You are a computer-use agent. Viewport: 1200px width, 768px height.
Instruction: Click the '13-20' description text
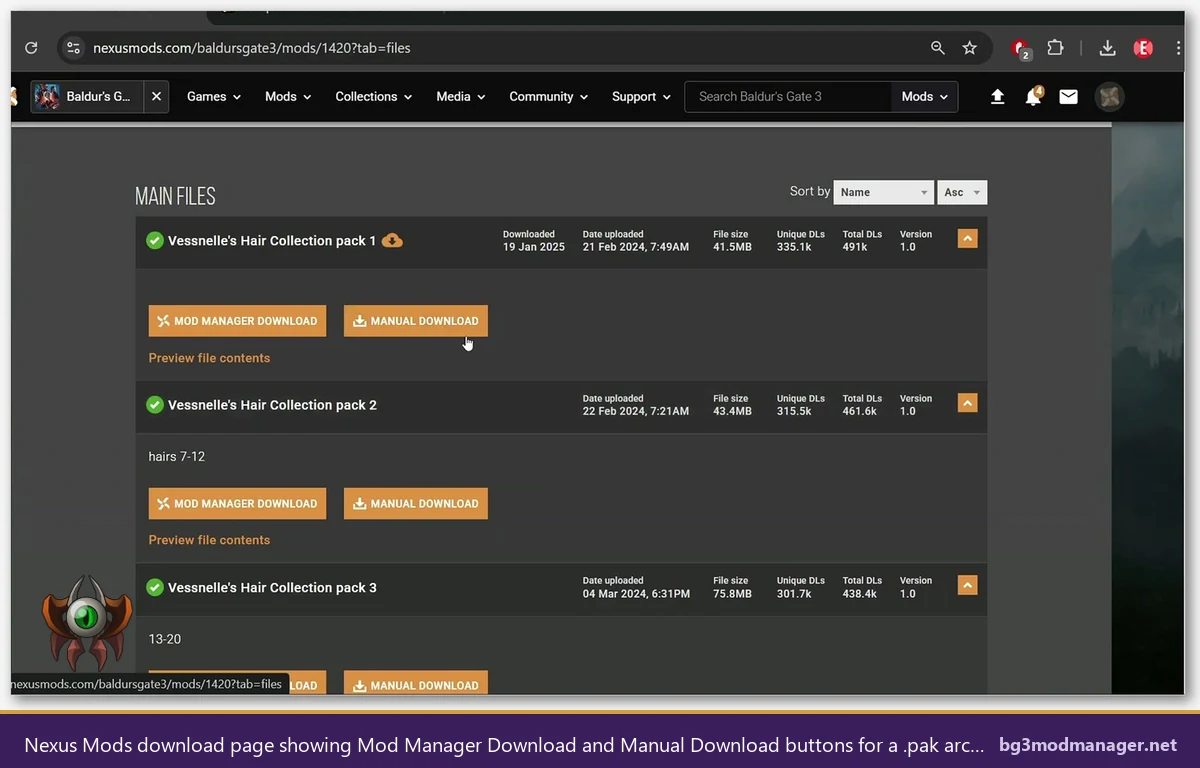[165, 639]
